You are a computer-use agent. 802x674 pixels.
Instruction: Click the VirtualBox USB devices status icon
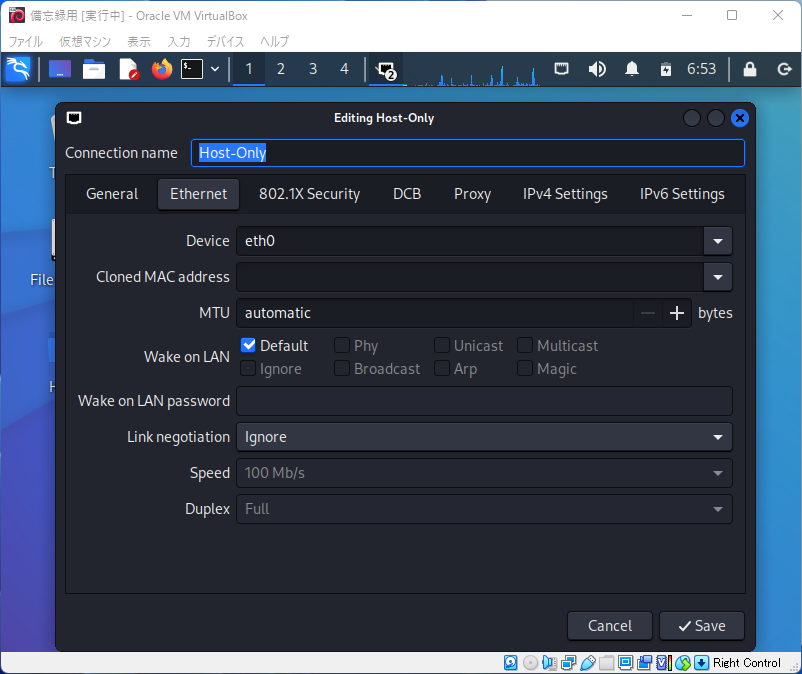(588, 663)
